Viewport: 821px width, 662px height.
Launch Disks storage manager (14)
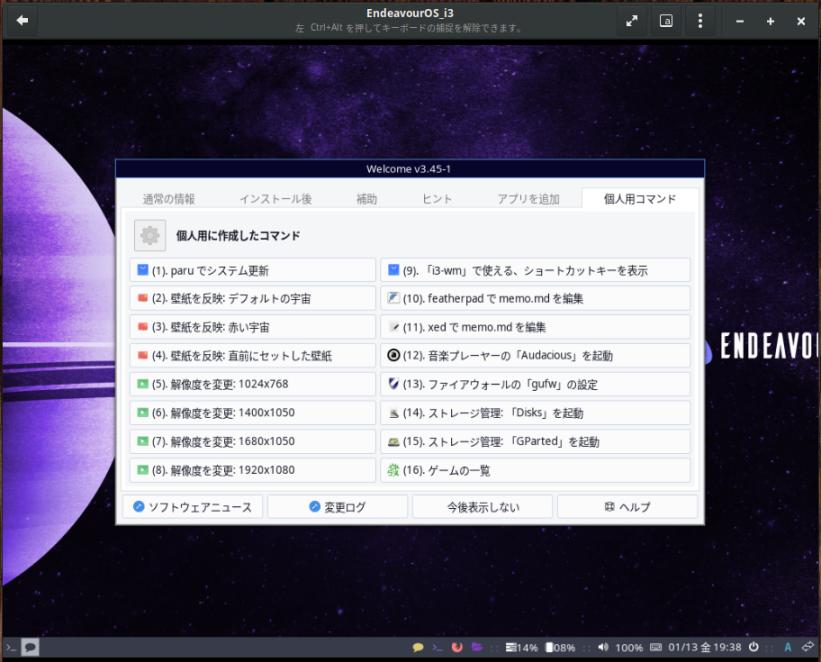(x=535, y=413)
